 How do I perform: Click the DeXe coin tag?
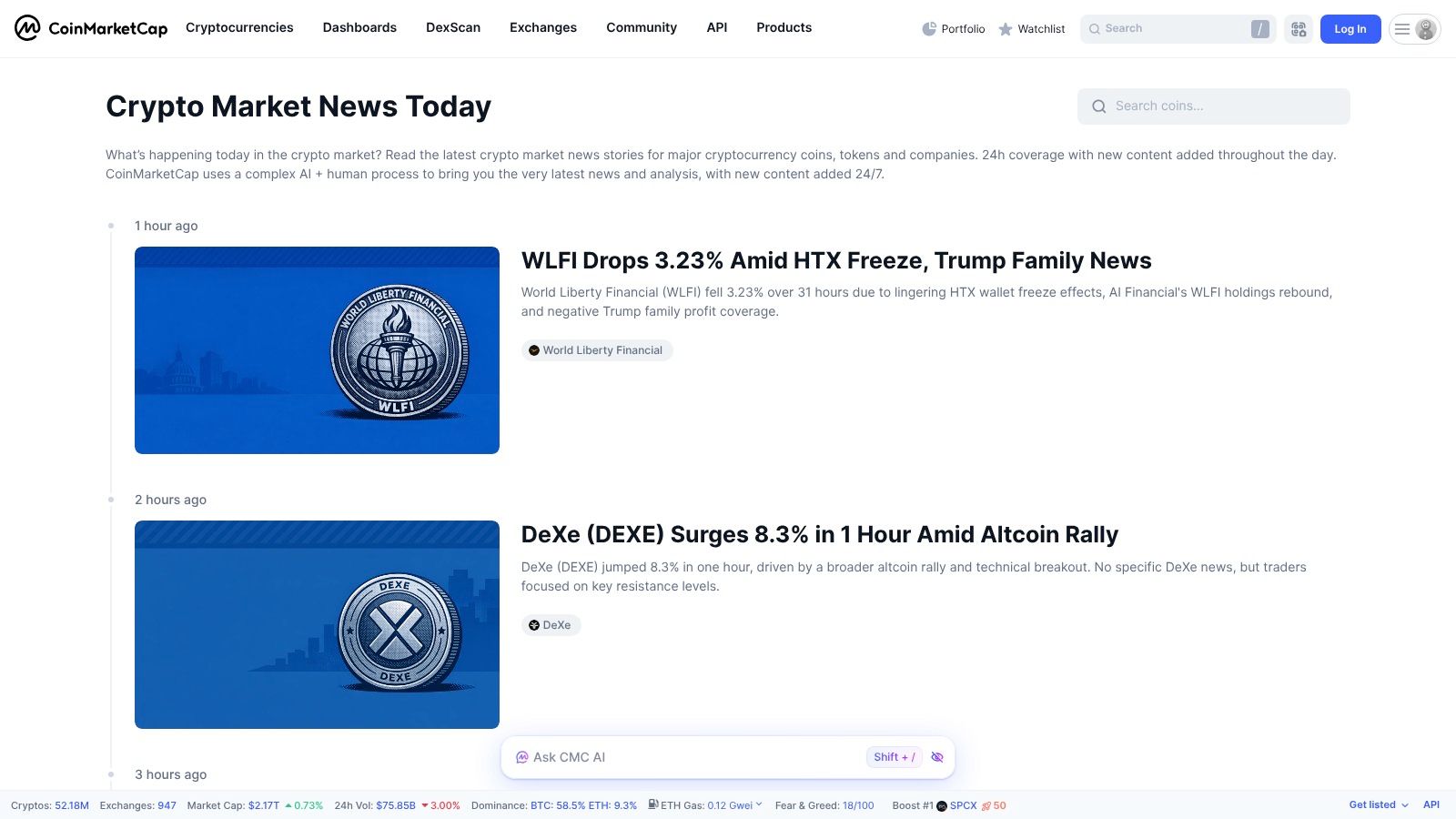click(551, 625)
